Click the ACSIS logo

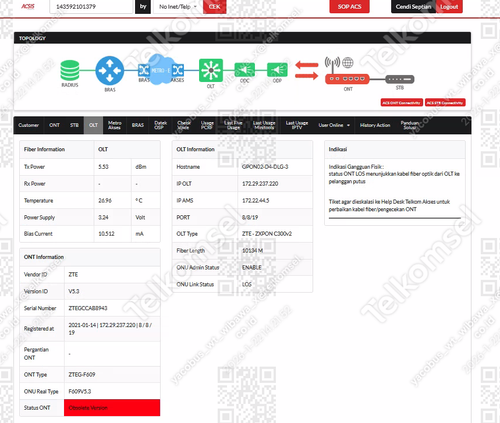click(x=28, y=6)
